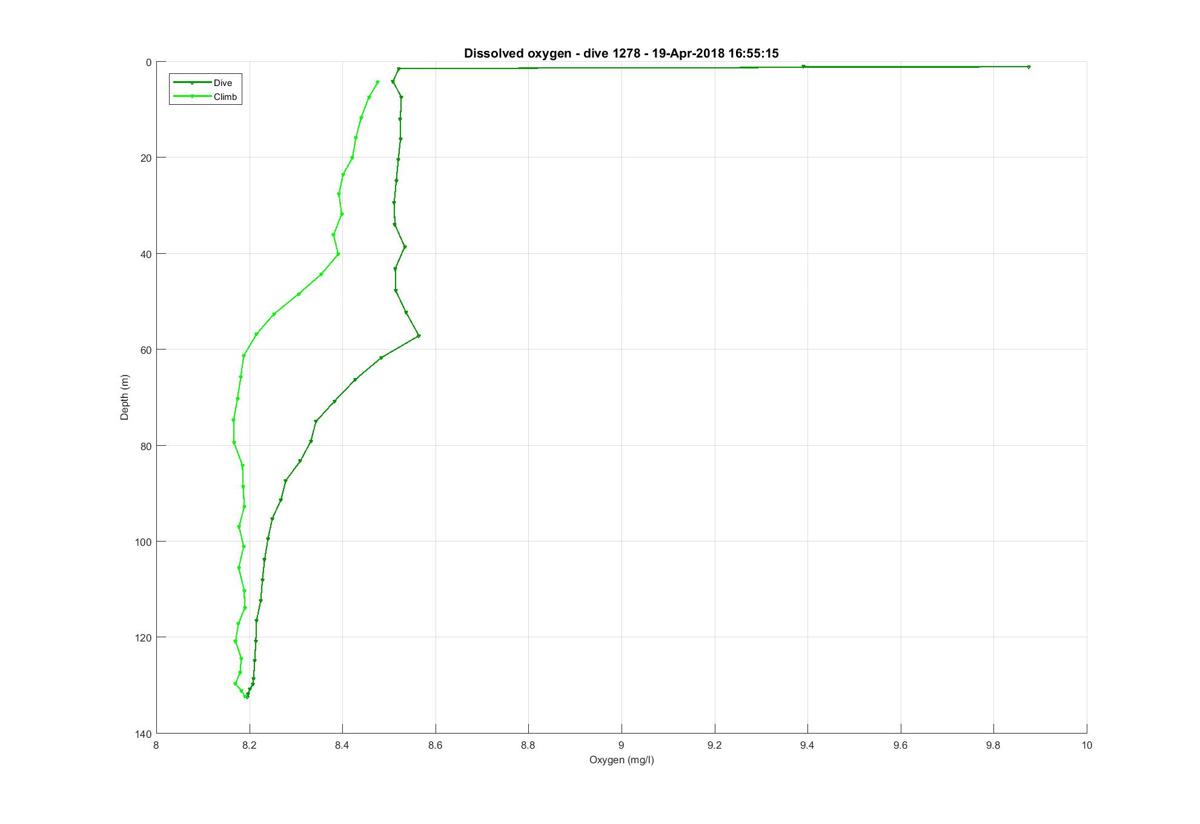Screen dimensions: 1200x824
Task: Click y-axis tick label '40'
Action: [x=145, y=254]
